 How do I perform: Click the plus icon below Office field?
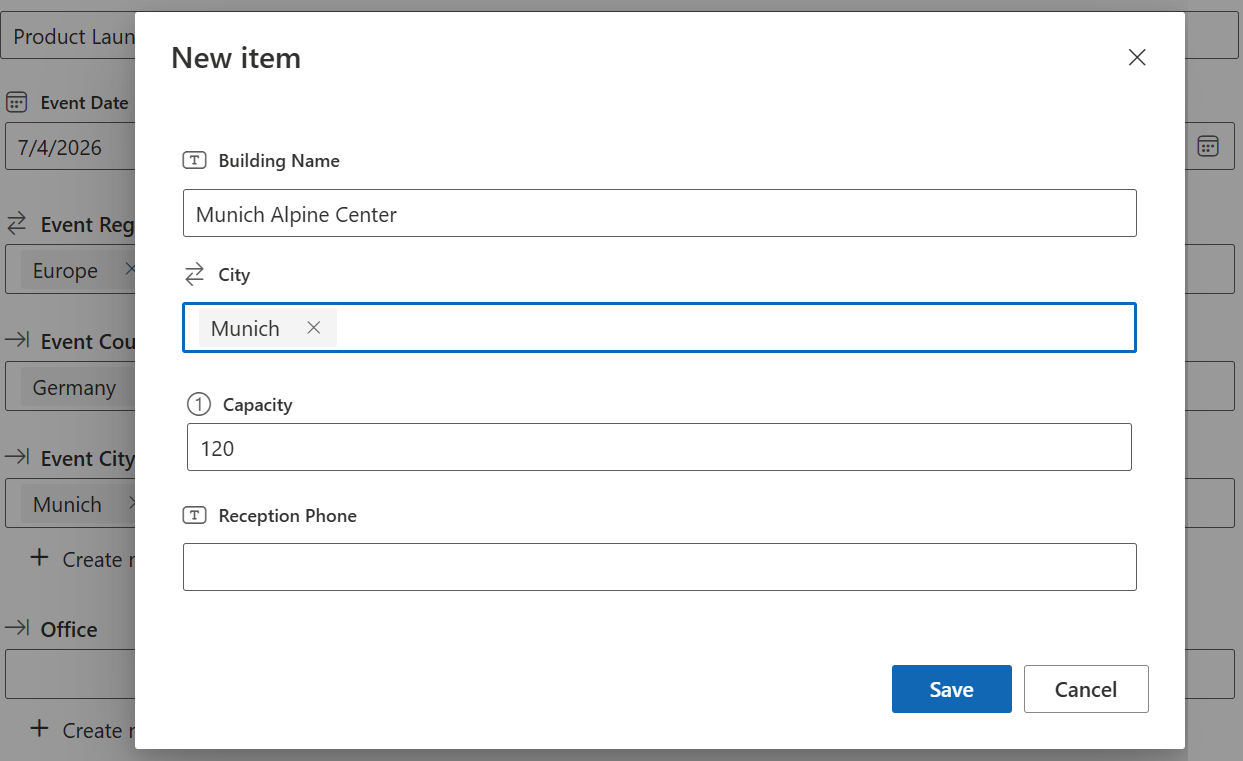click(x=39, y=729)
